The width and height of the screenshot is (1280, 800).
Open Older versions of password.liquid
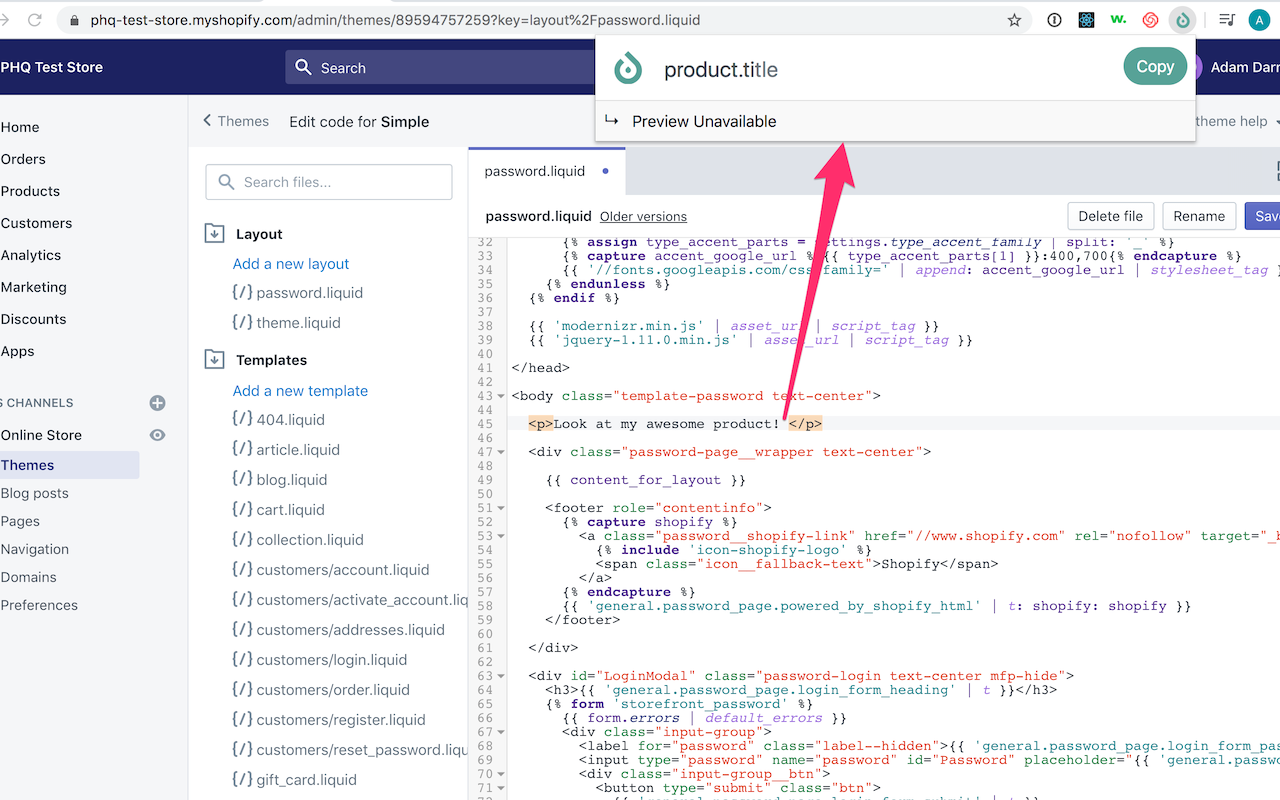(x=643, y=216)
